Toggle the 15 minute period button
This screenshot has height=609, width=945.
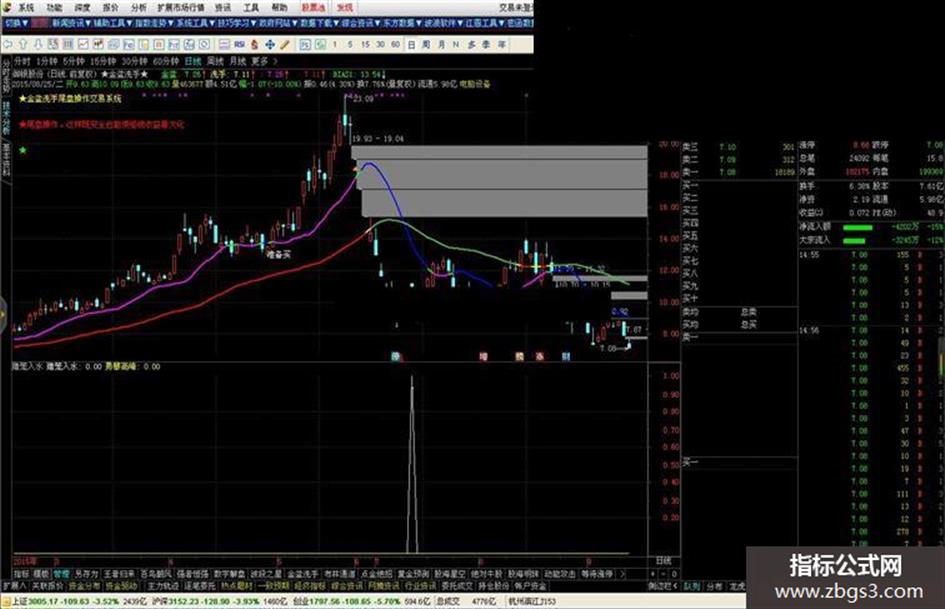pyautogui.click(x=365, y=45)
